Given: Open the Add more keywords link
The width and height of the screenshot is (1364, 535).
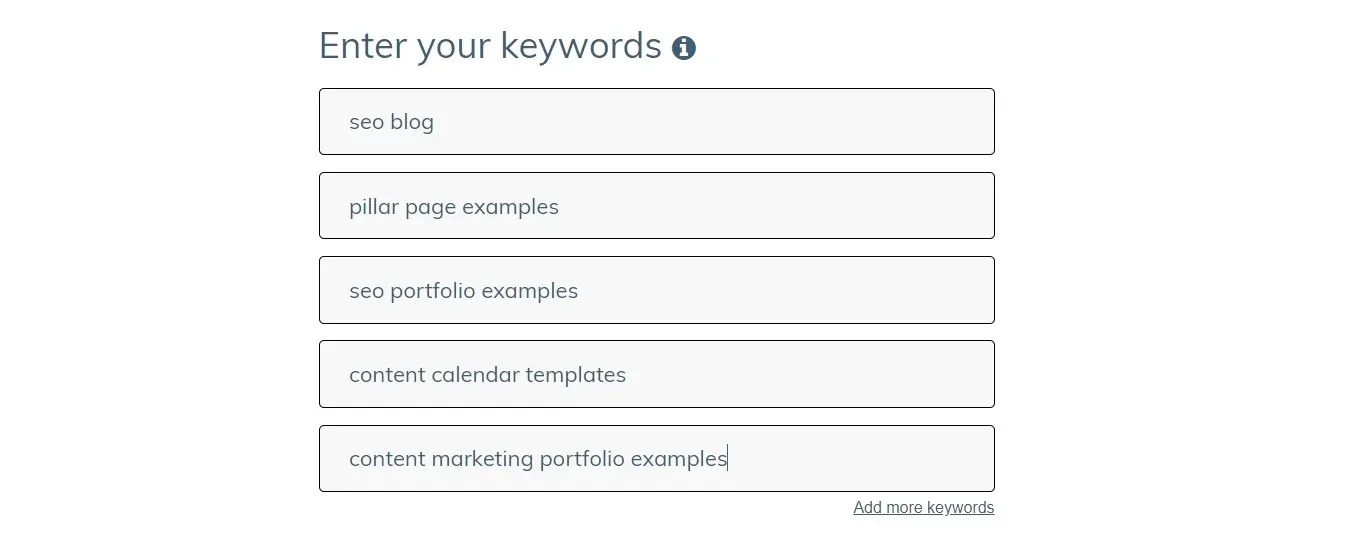Looking at the screenshot, I should tap(924, 508).
